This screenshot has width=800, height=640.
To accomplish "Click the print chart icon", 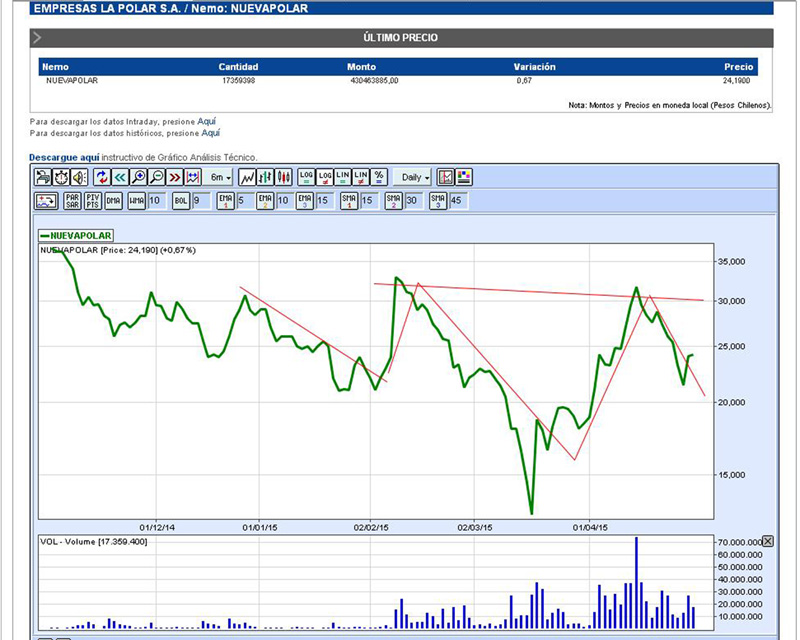I will pos(43,177).
